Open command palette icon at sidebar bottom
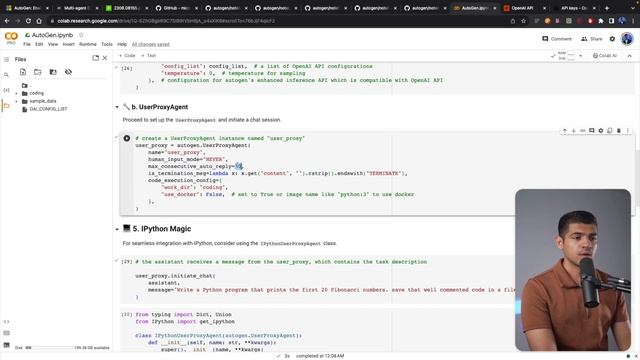The height and width of the screenshot is (360, 640). pyautogui.click(x=6, y=333)
